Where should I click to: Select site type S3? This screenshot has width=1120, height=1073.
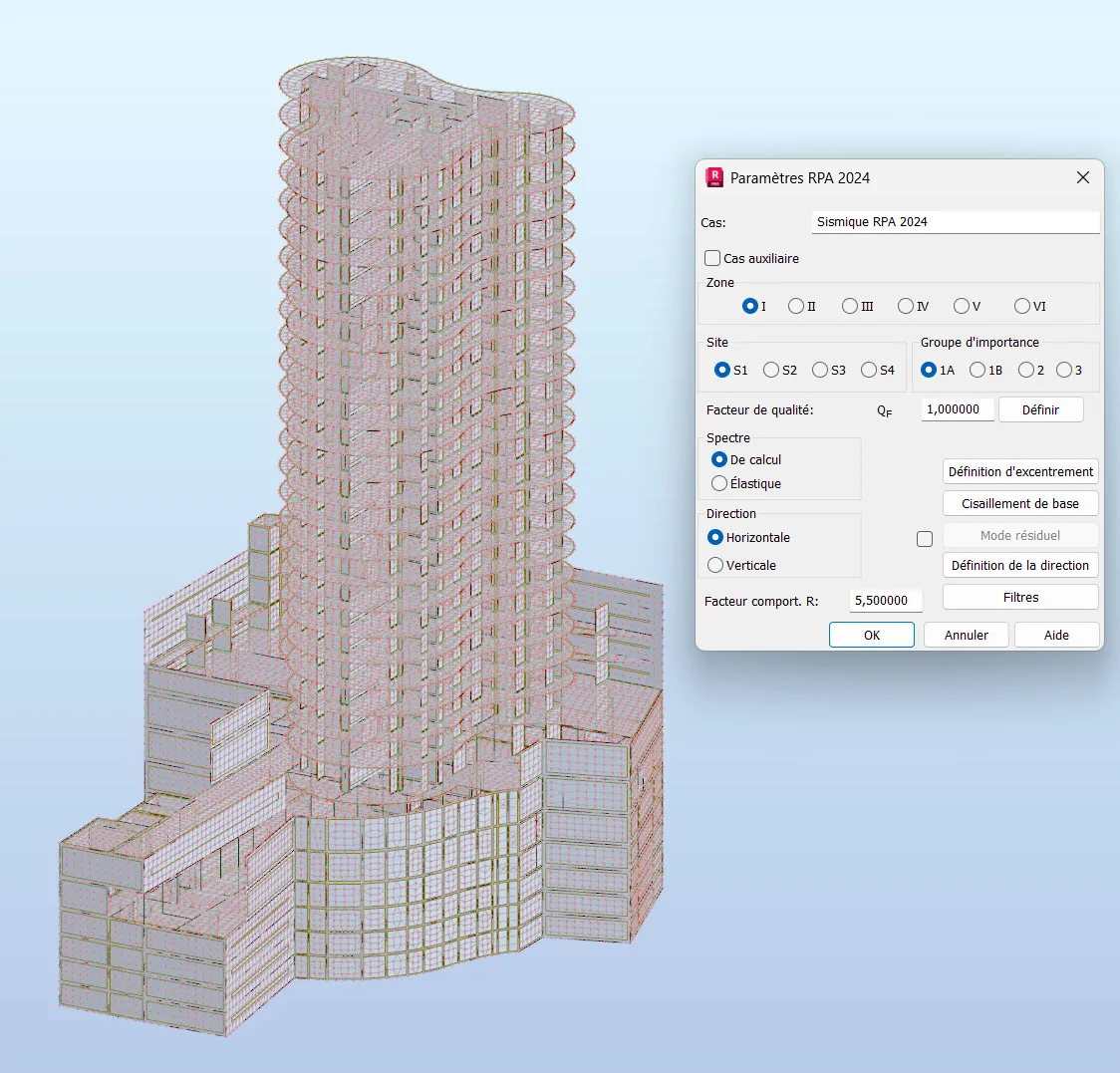(820, 370)
